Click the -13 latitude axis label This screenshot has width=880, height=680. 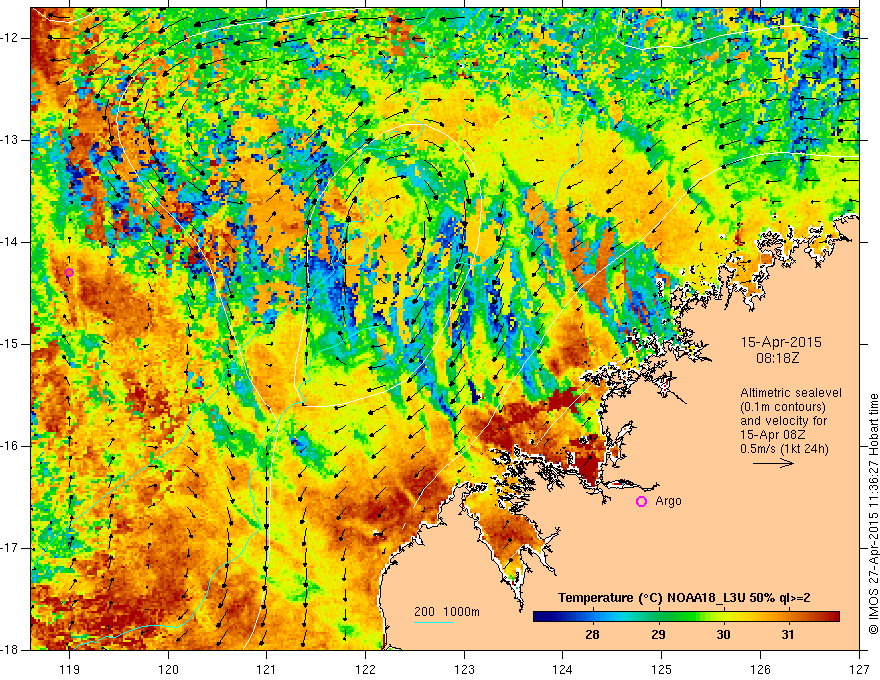10,140
